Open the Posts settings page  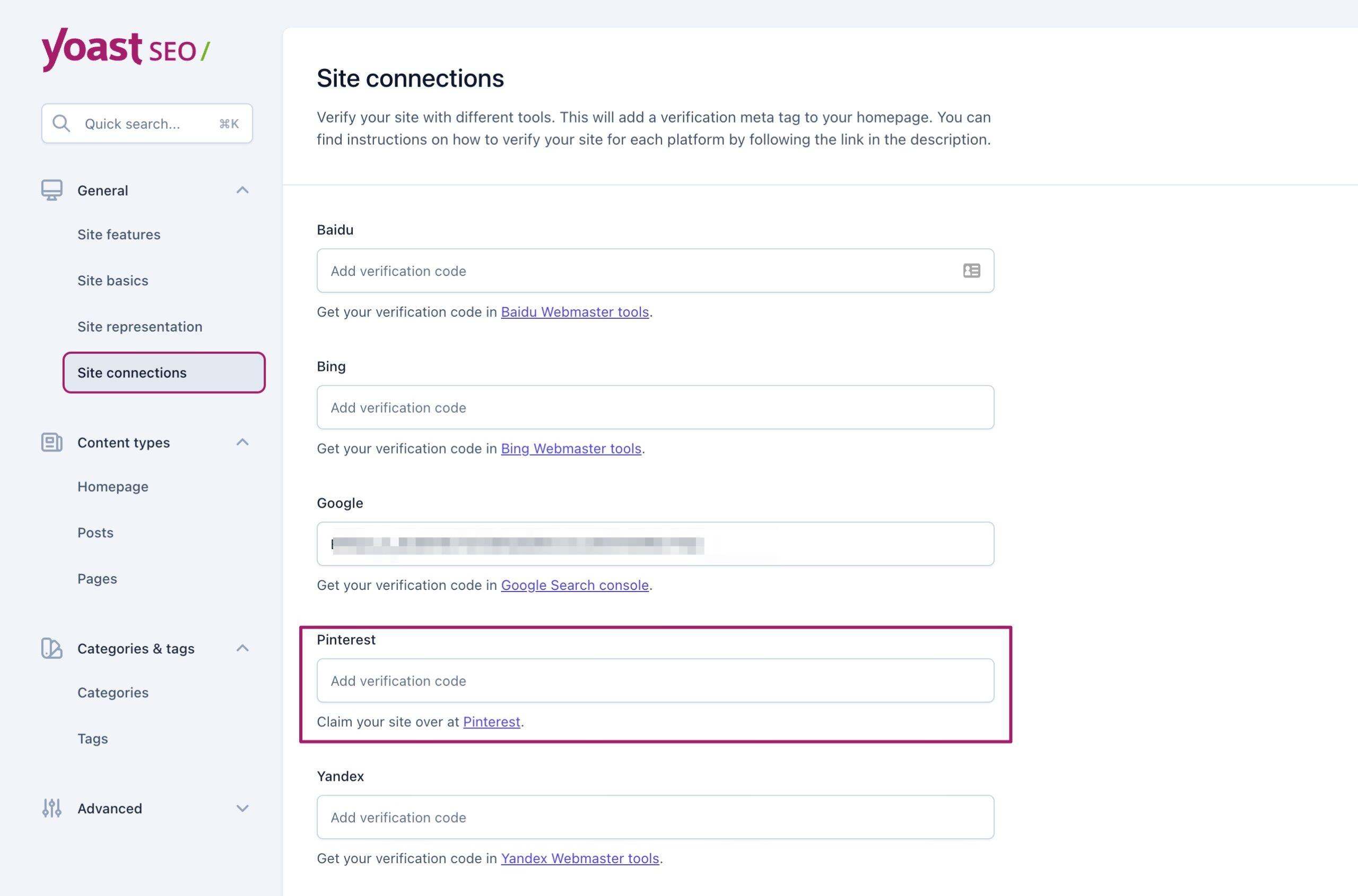95,532
